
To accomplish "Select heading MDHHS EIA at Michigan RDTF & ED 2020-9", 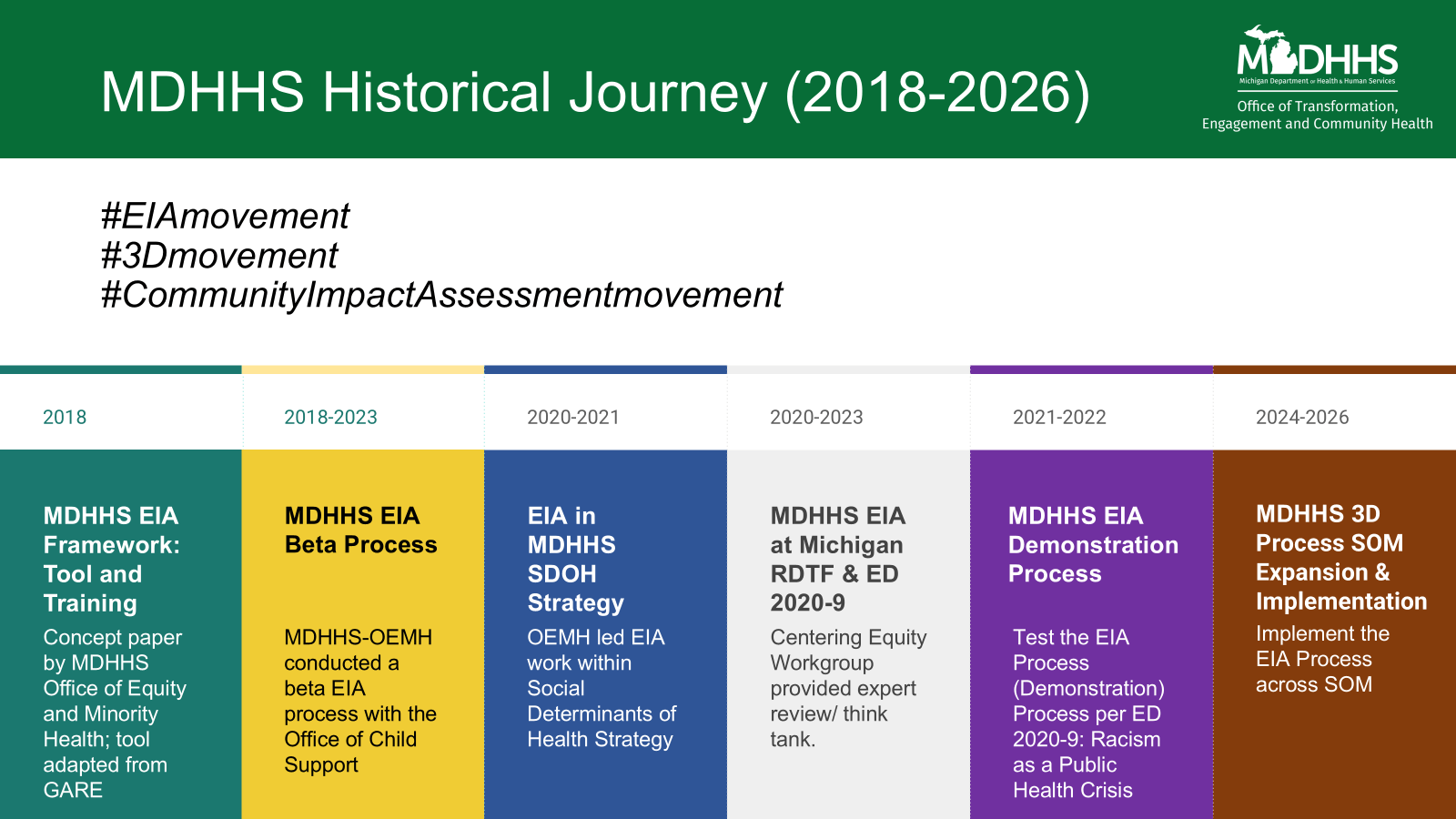I will click(837, 560).
